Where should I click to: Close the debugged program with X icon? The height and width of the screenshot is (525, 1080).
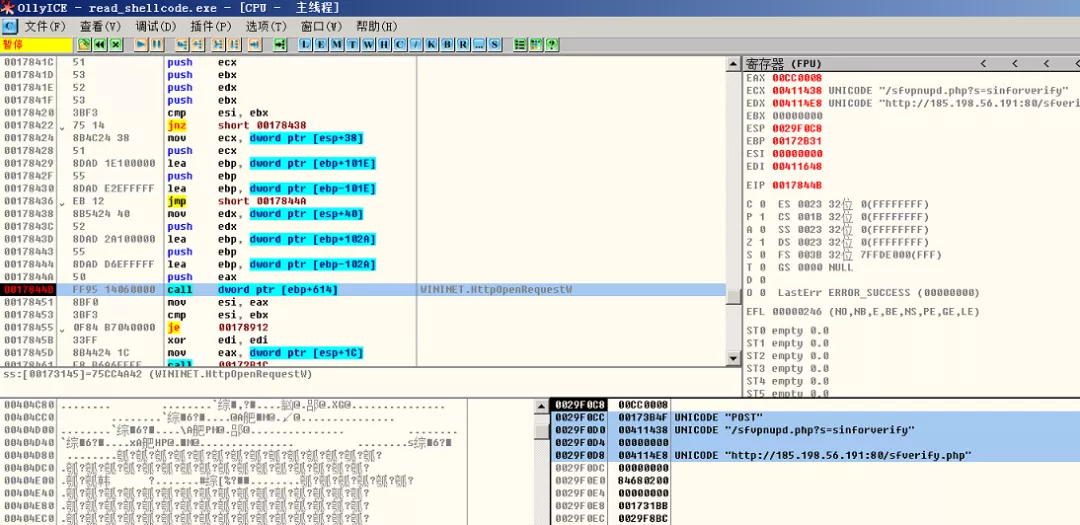tap(116, 45)
